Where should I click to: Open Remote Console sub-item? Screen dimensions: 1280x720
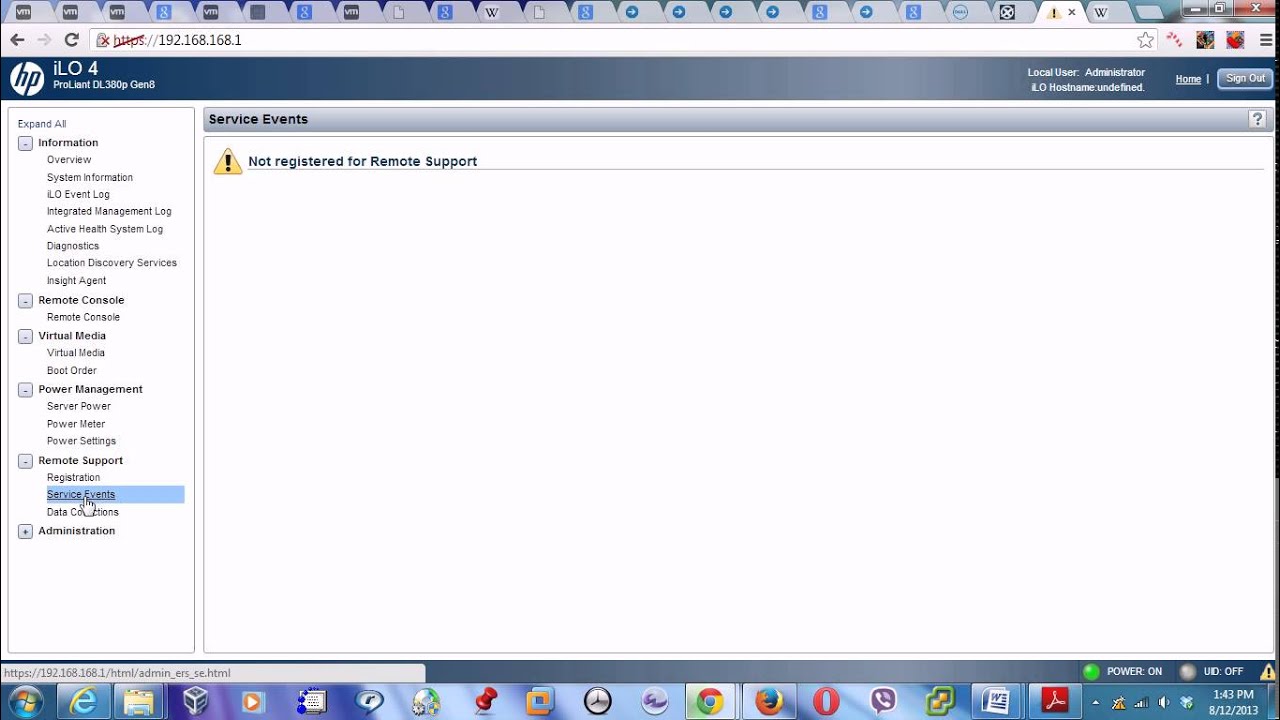pos(83,317)
